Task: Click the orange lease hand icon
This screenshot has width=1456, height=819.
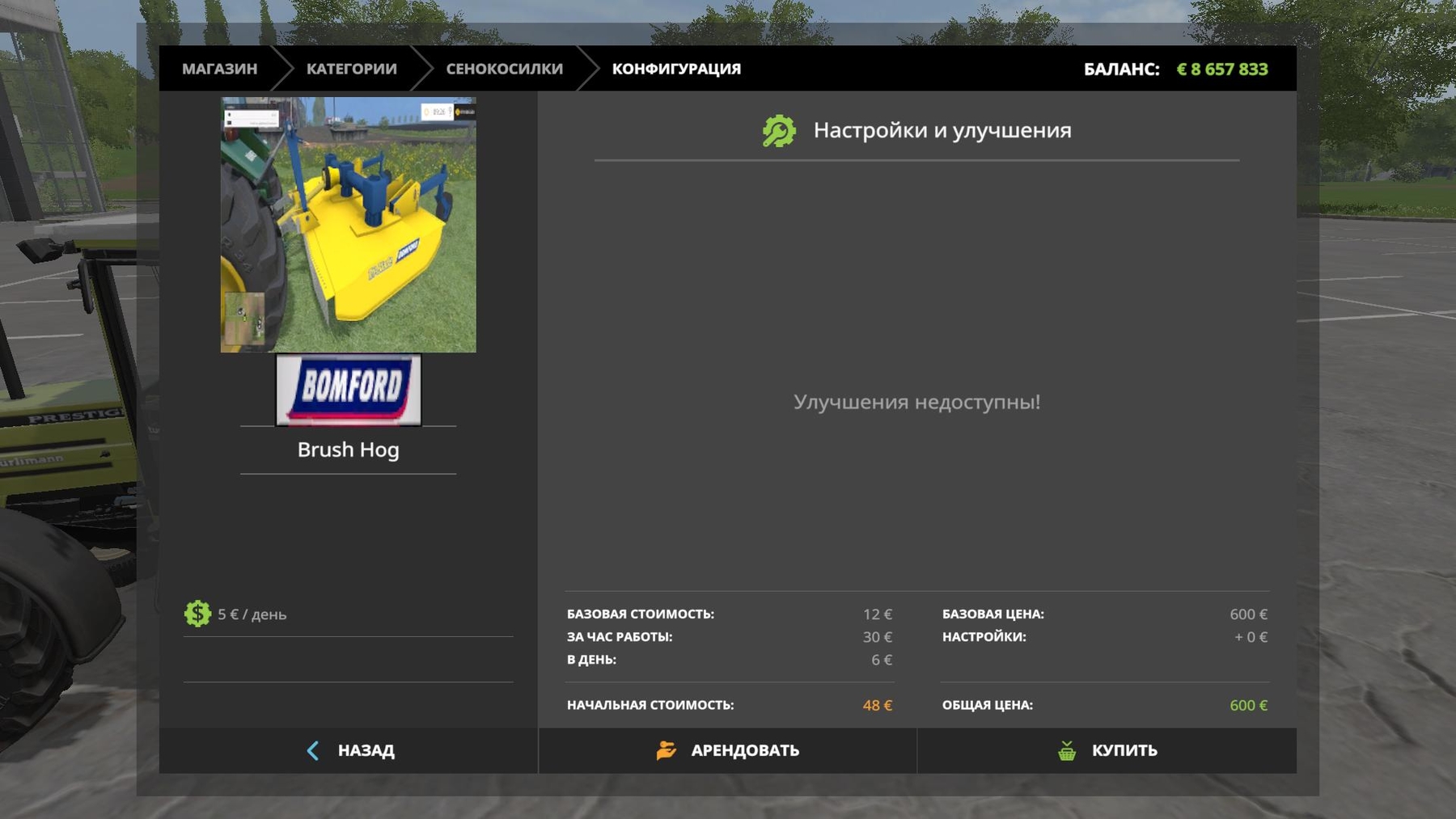Action: point(666,750)
